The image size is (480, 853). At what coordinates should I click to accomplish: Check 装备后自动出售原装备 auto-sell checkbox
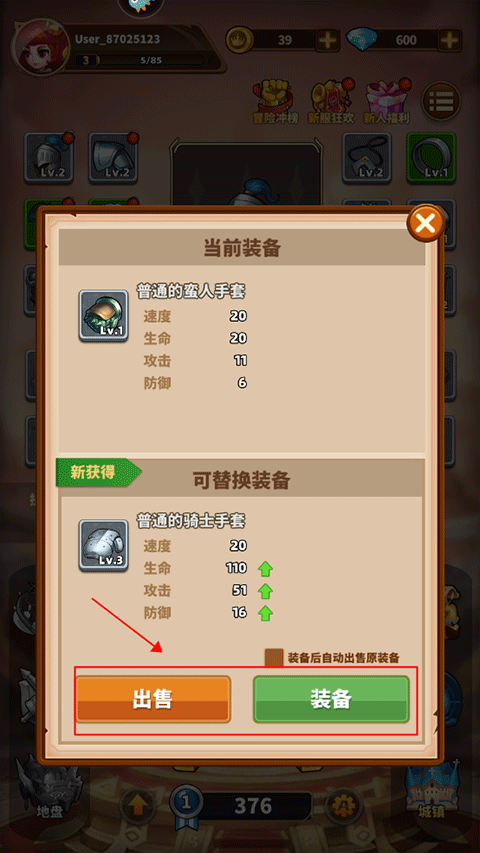[x=274, y=658]
